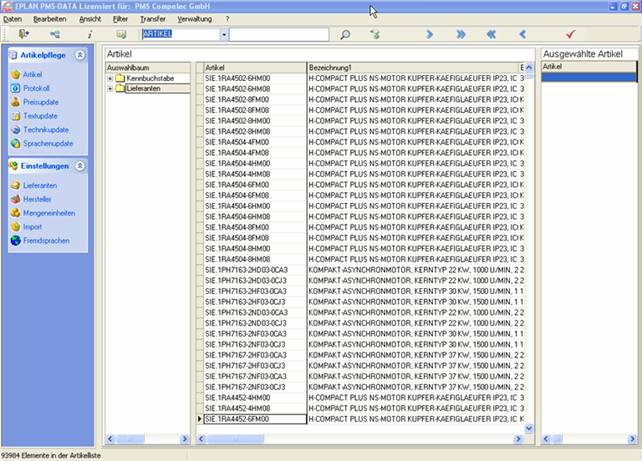
Task: Click the search magnifier icon in toolbar
Action: pos(345,34)
